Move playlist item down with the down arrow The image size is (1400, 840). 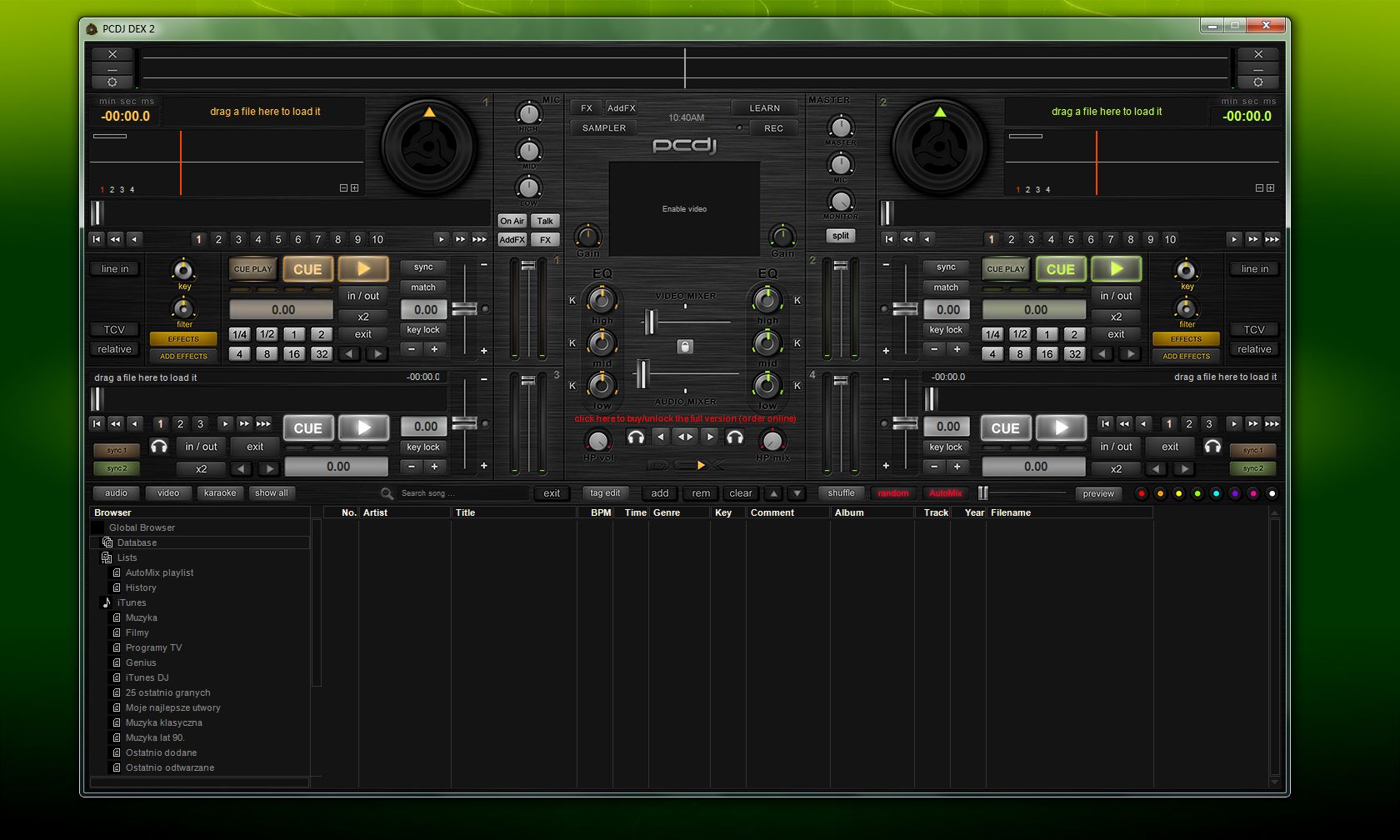coord(797,493)
